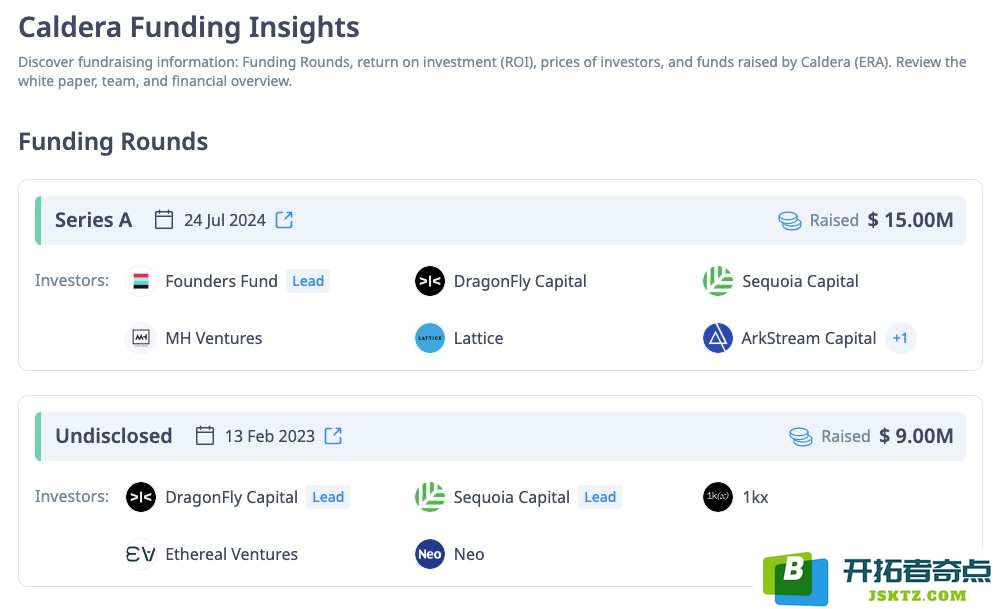This screenshot has width=1003, height=609.
Task: Click the 1kx logo icon
Action: coord(718,497)
